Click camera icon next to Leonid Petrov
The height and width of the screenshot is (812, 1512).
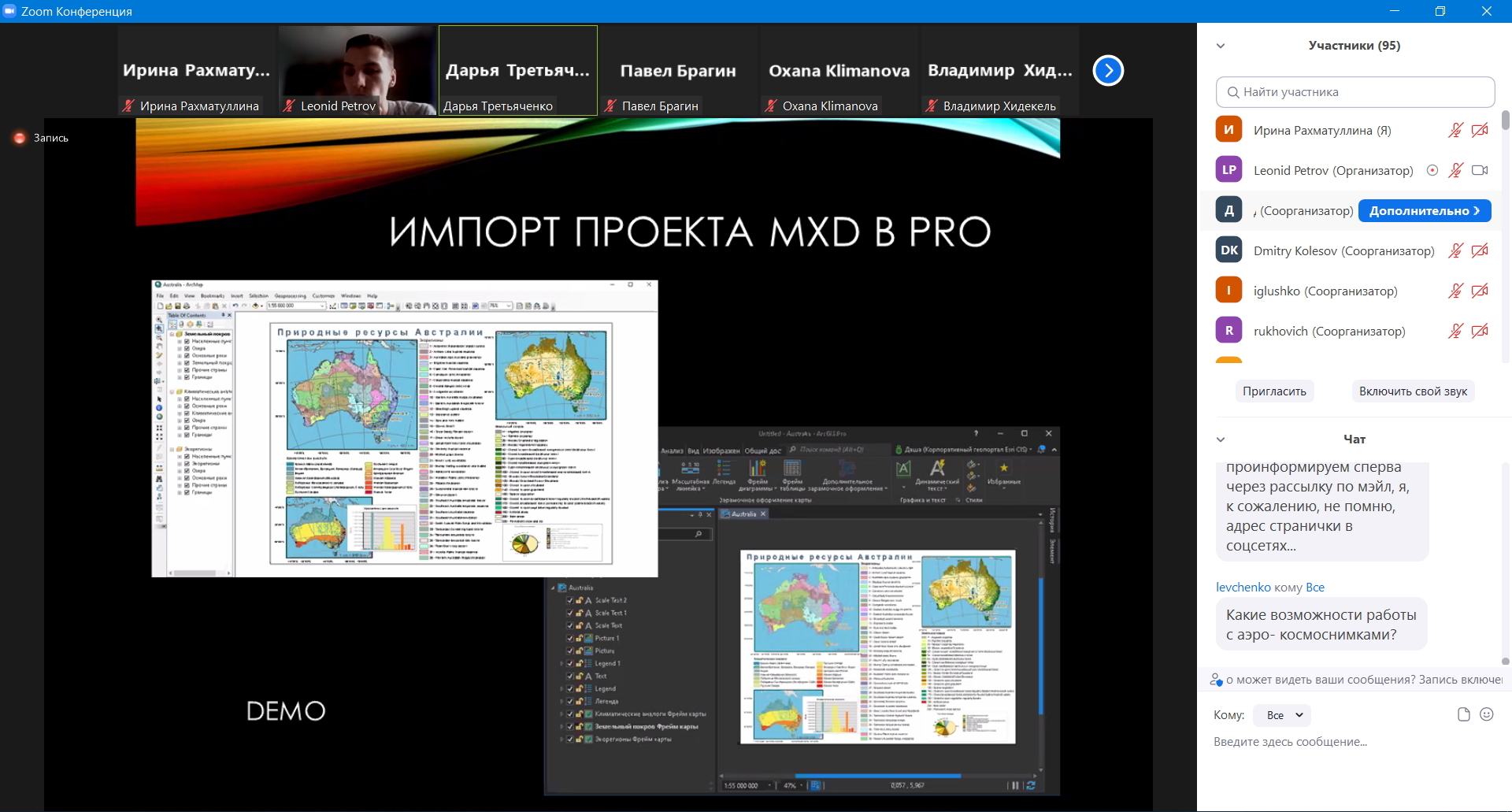pos(1480,170)
